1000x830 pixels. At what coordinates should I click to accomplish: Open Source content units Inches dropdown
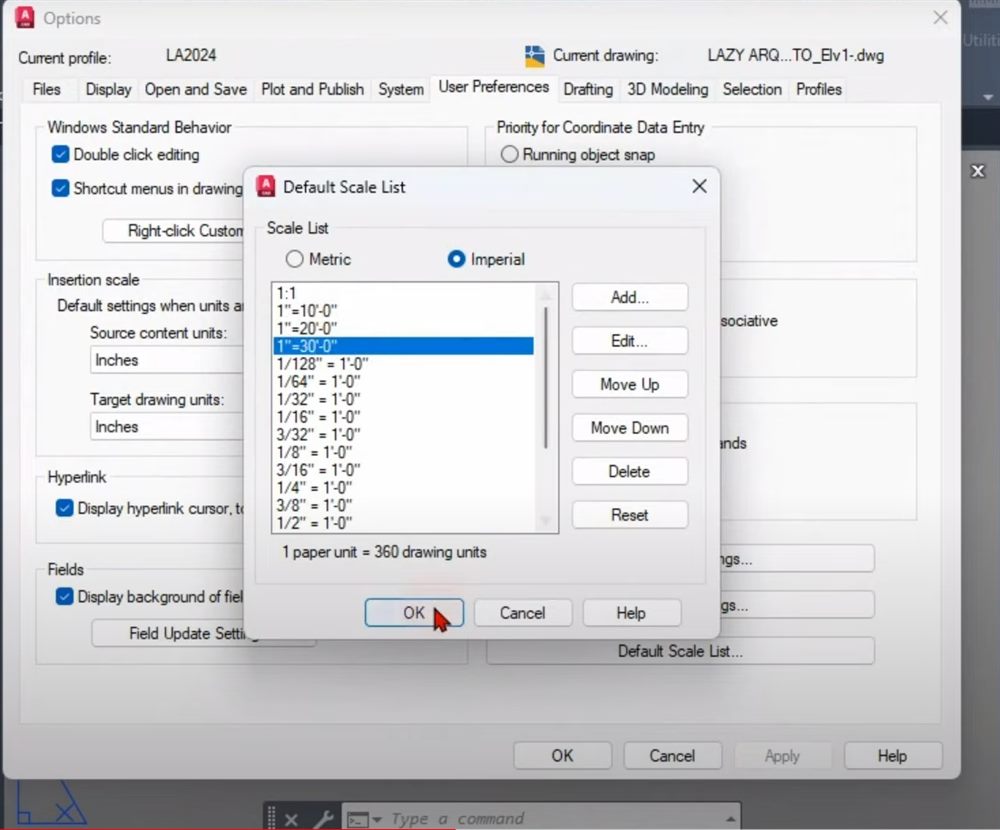167,360
